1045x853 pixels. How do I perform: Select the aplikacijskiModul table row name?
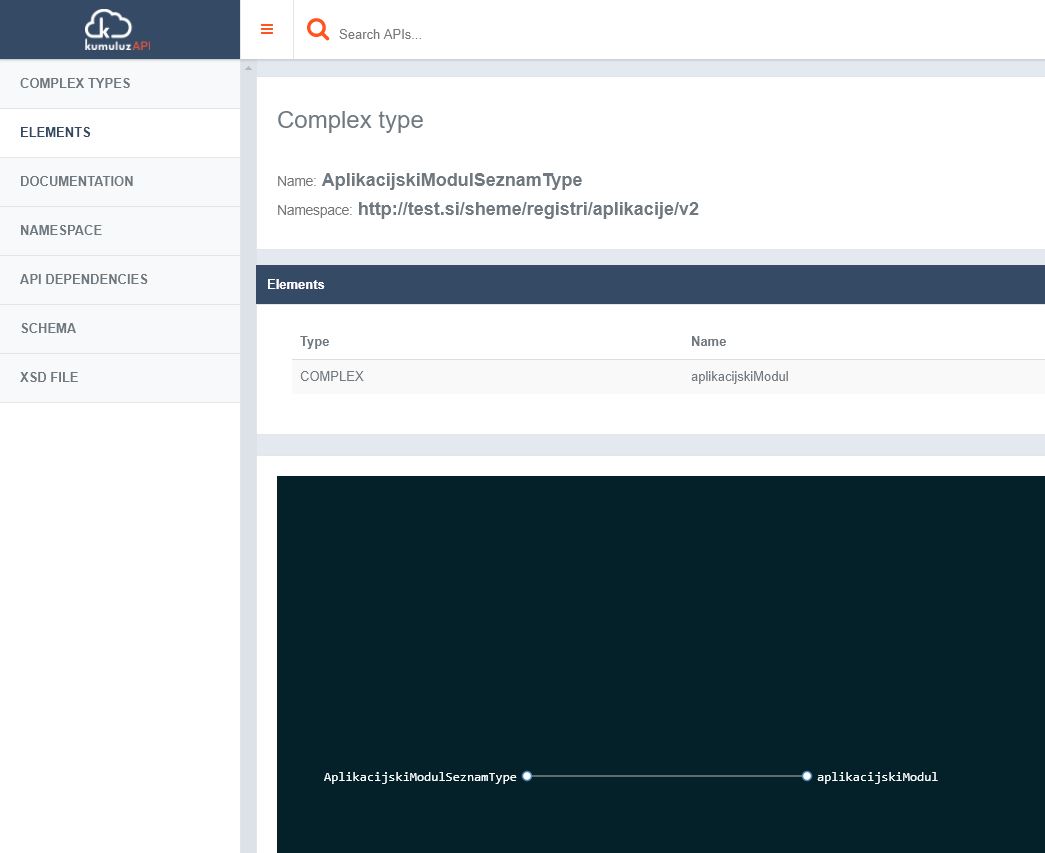click(x=739, y=377)
